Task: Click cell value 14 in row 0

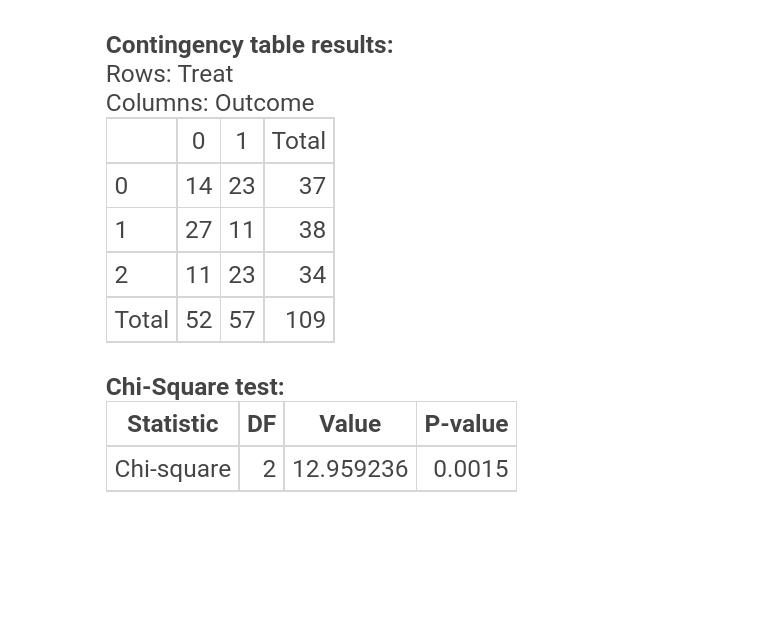Action: (x=199, y=186)
